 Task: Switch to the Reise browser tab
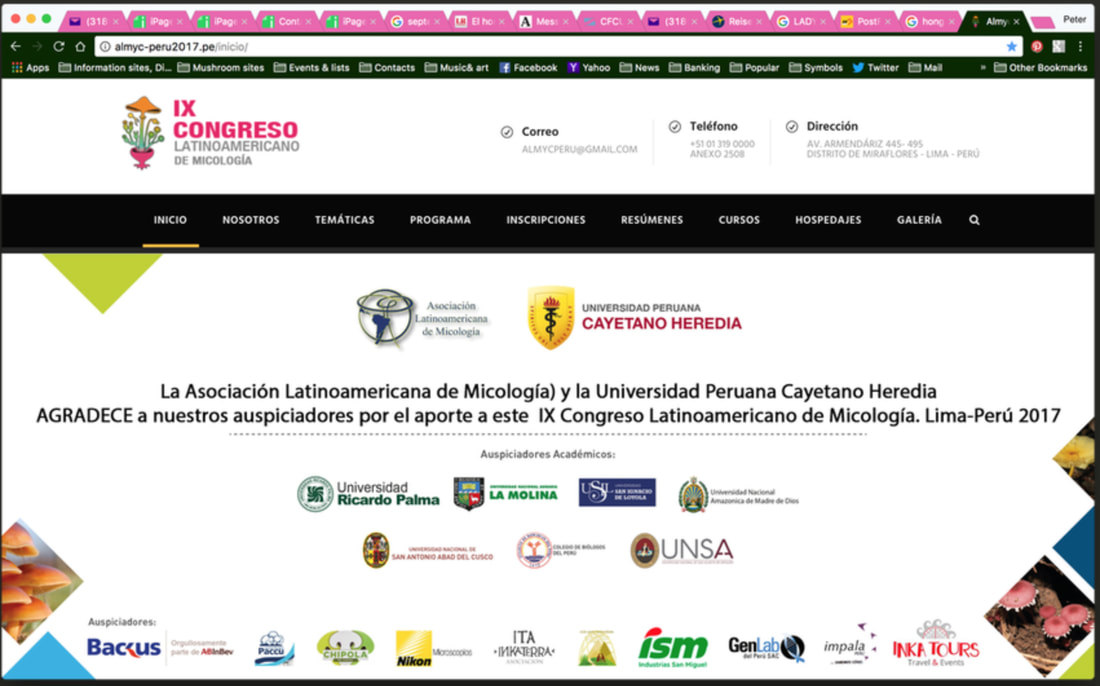pyautogui.click(x=736, y=21)
